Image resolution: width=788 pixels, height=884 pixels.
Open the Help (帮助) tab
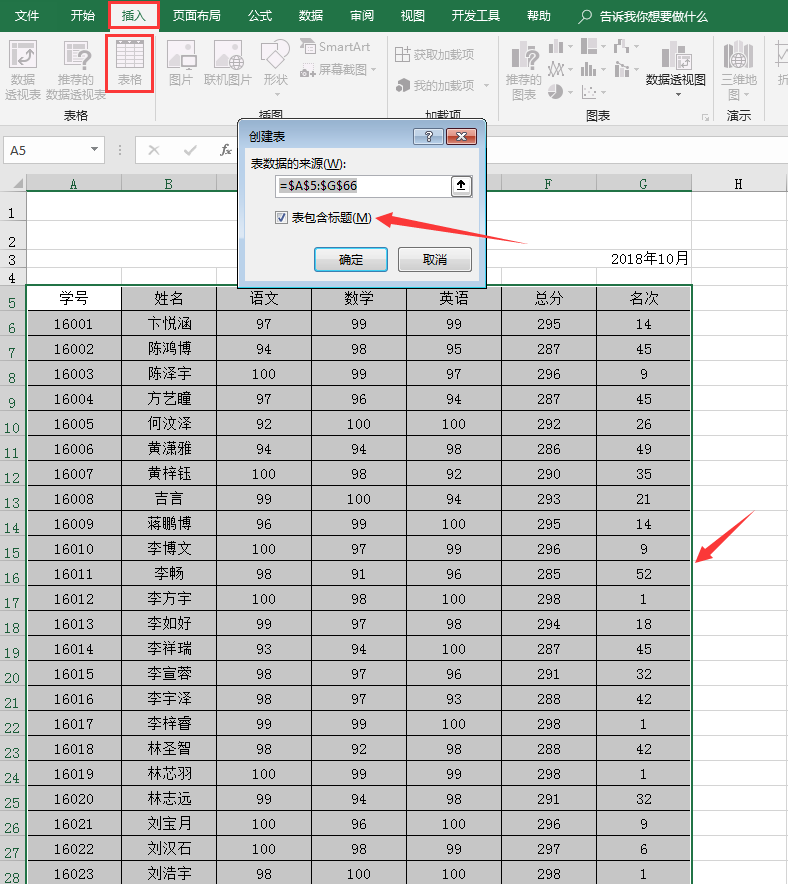click(x=538, y=16)
